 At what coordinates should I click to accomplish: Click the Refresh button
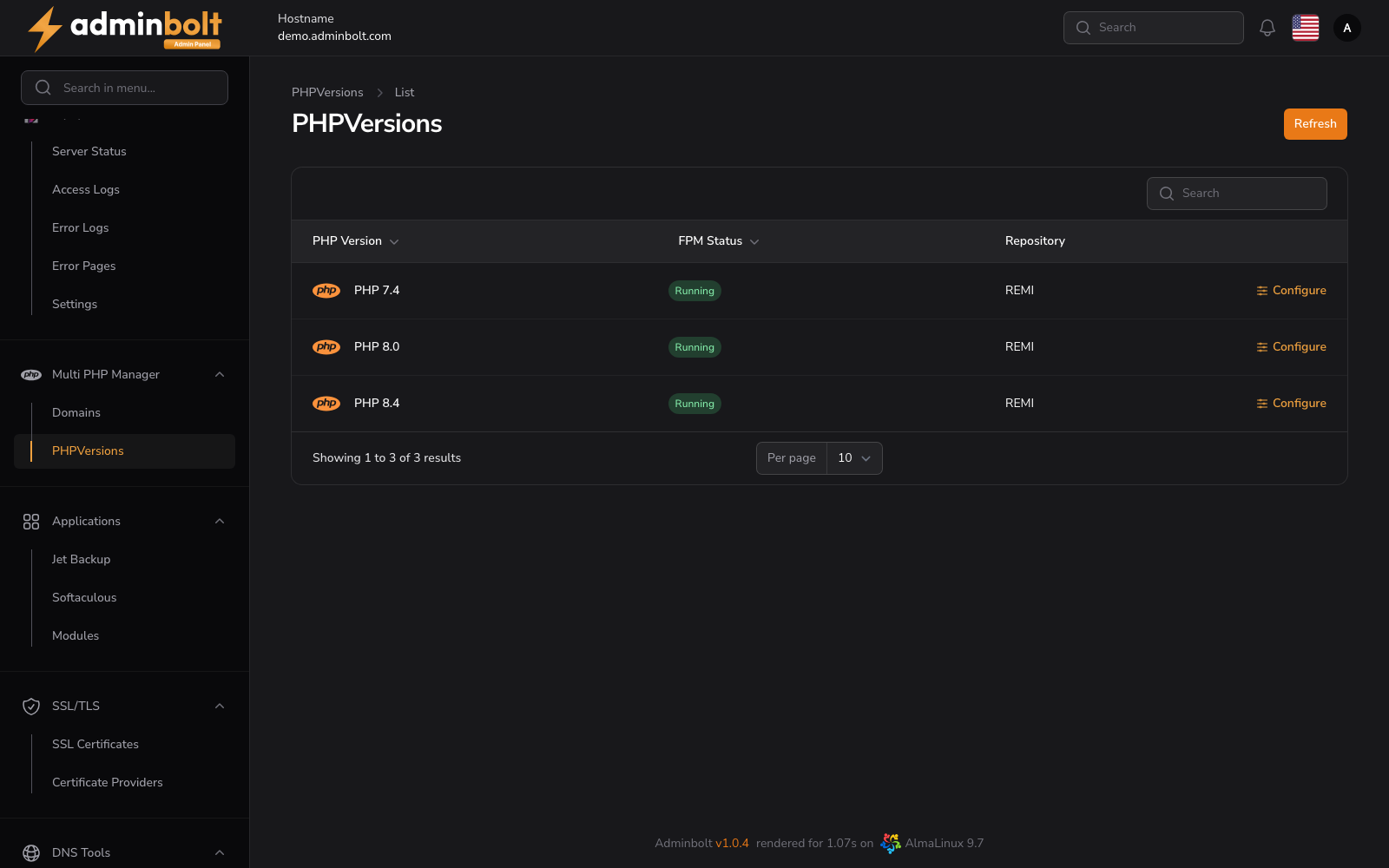[1315, 124]
